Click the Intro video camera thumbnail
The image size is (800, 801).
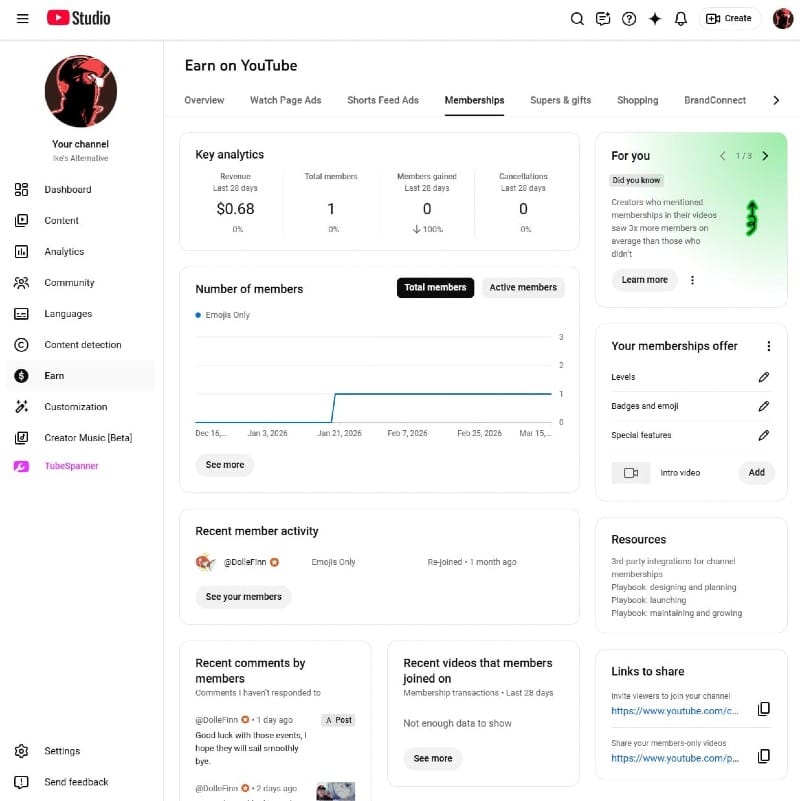pyautogui.click(x=631, y=473)
